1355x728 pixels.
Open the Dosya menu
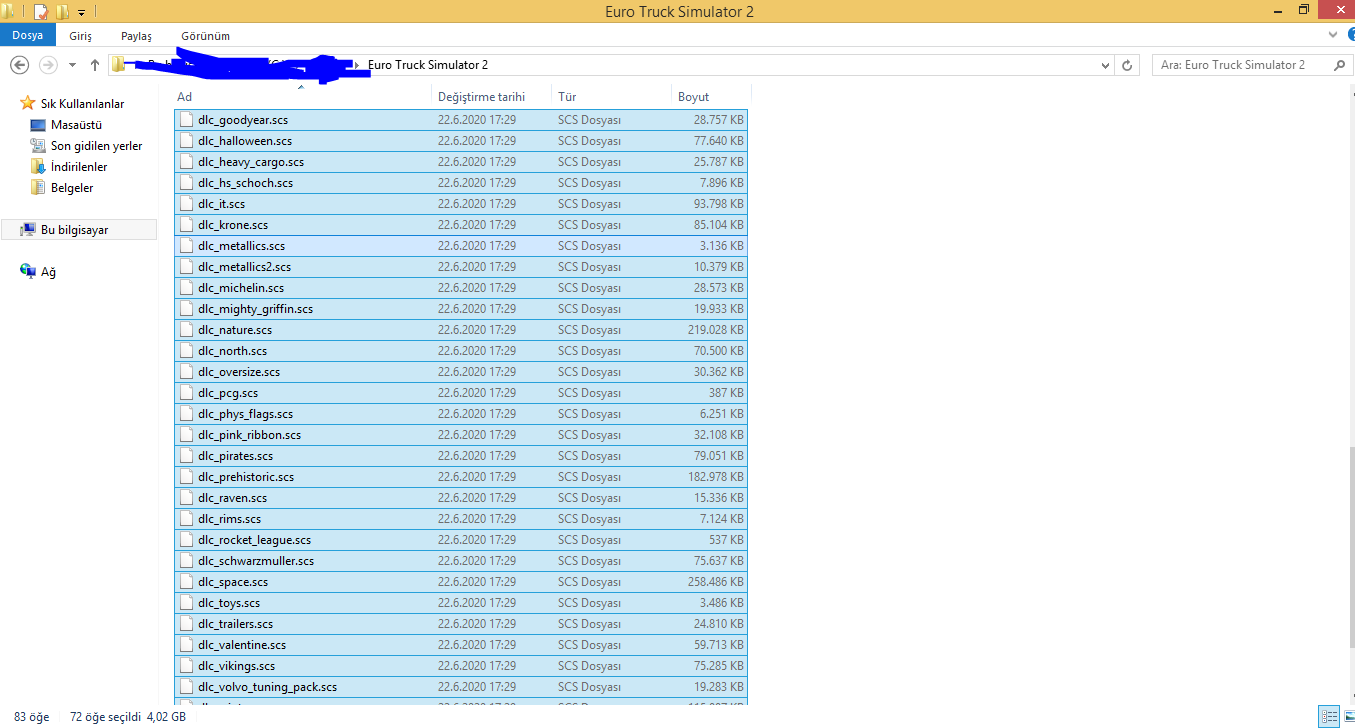click(28, 35)
